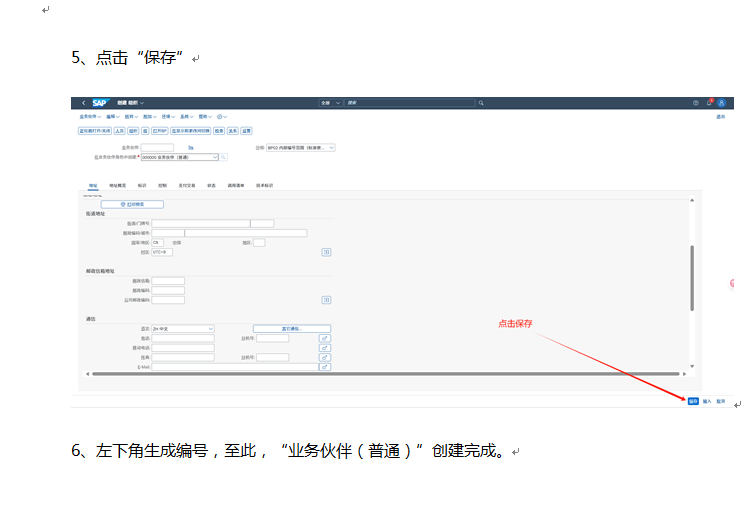756x527 pixels.
Task: Click the SAP logo
Action: point(100,103)
